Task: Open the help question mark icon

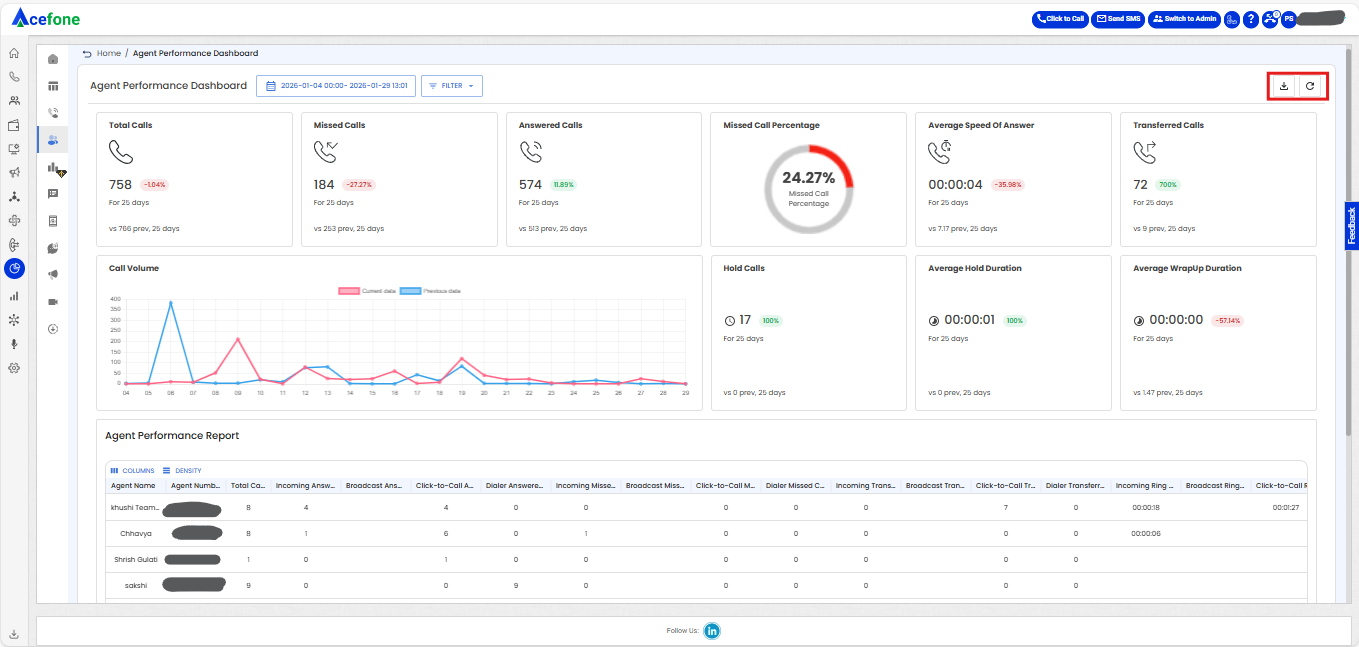Action: [1250, 19]
